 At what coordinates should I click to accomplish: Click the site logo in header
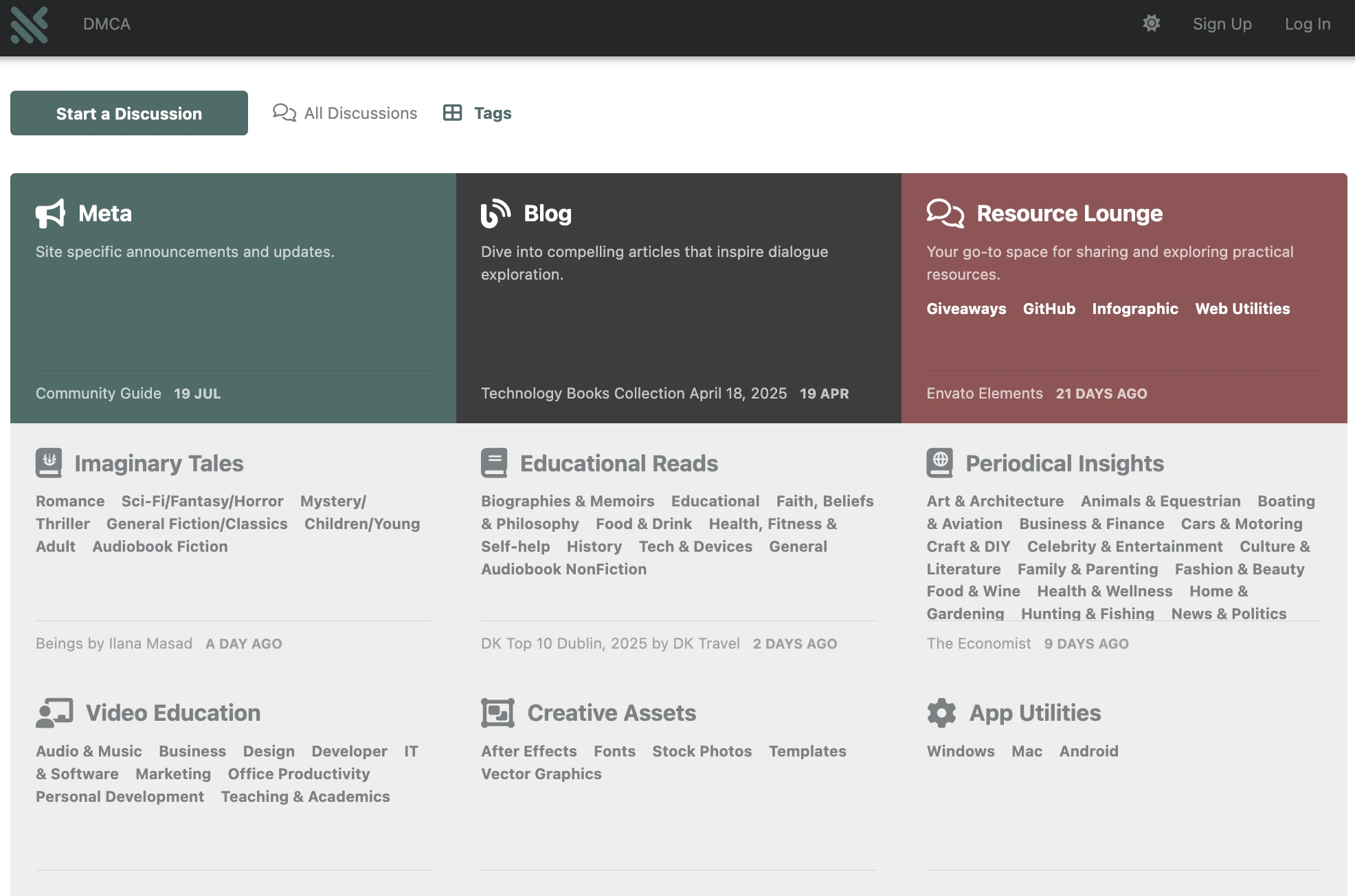tap(30, 25)
